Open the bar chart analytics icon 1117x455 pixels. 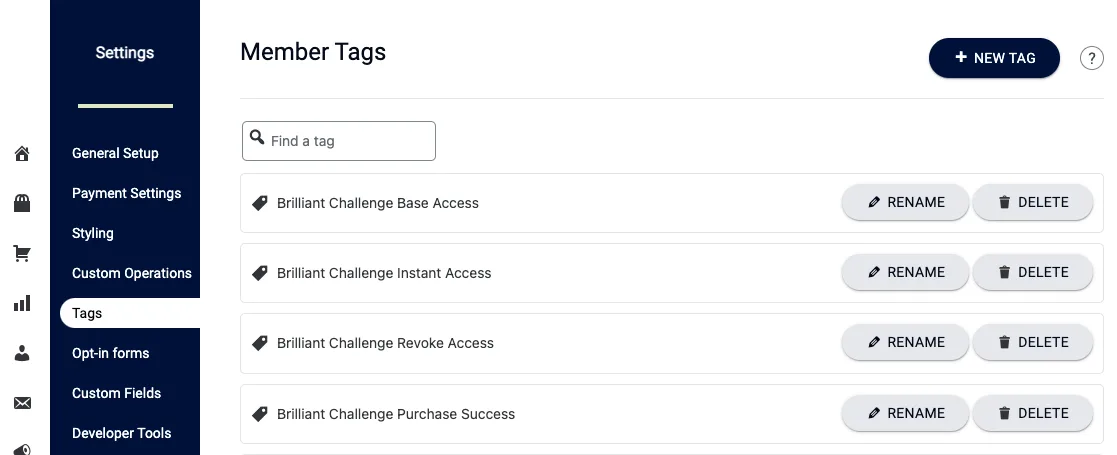[x=22, y=303]
